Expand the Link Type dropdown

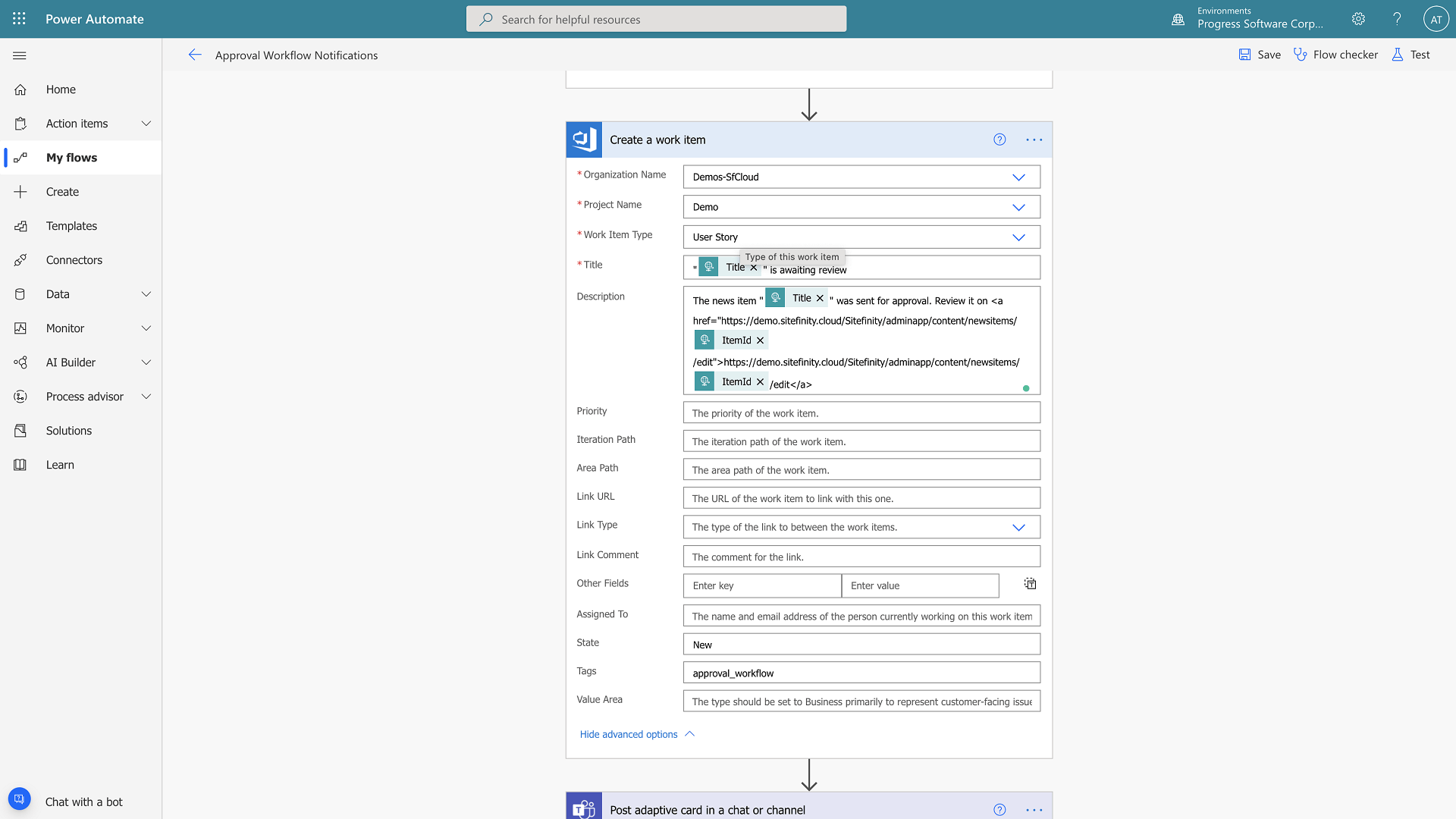[x=1018, y=527]
